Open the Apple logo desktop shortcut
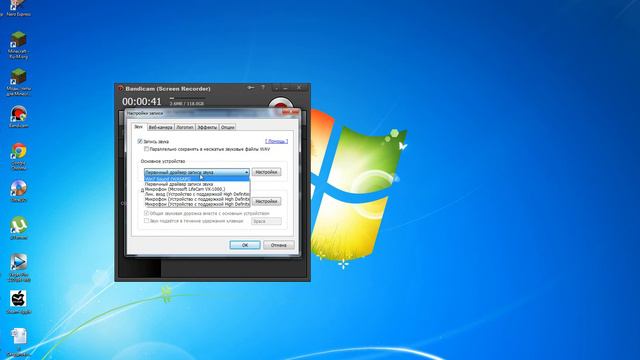640x360 pixels. coord(19,302)
